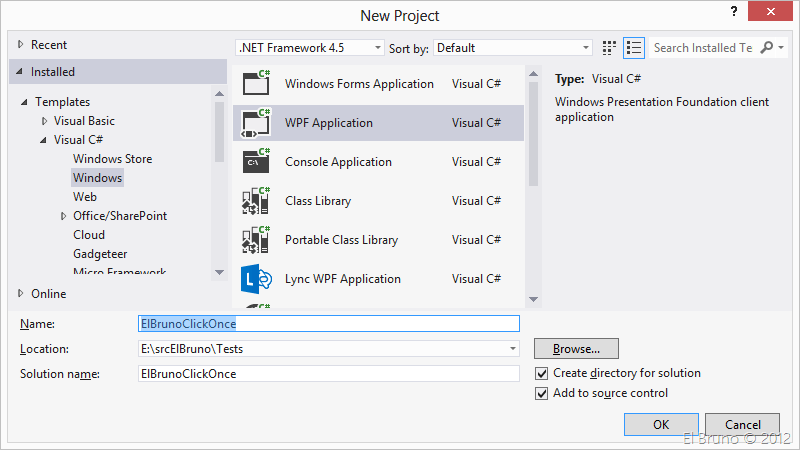The height and width of the screenshot is (450, 800).
Task: Click the Browse button
Action: tap(576, 349)
